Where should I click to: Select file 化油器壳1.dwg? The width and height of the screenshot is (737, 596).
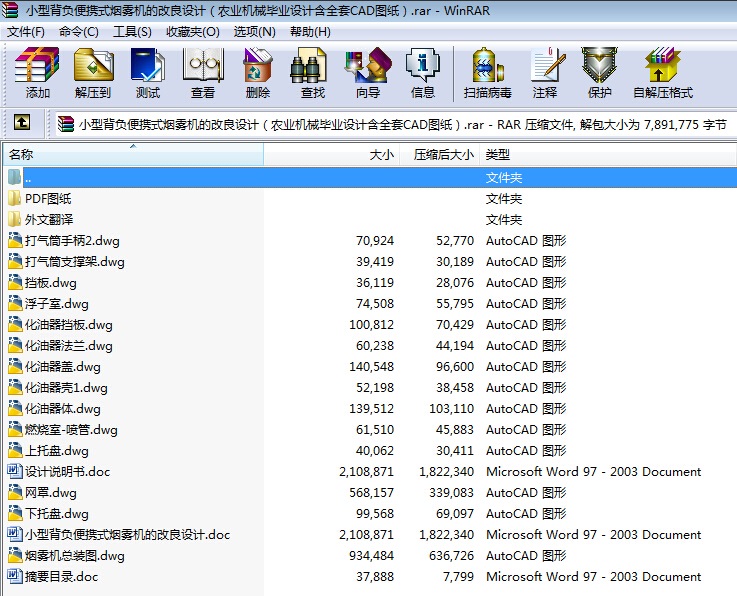tap(66, 387)
